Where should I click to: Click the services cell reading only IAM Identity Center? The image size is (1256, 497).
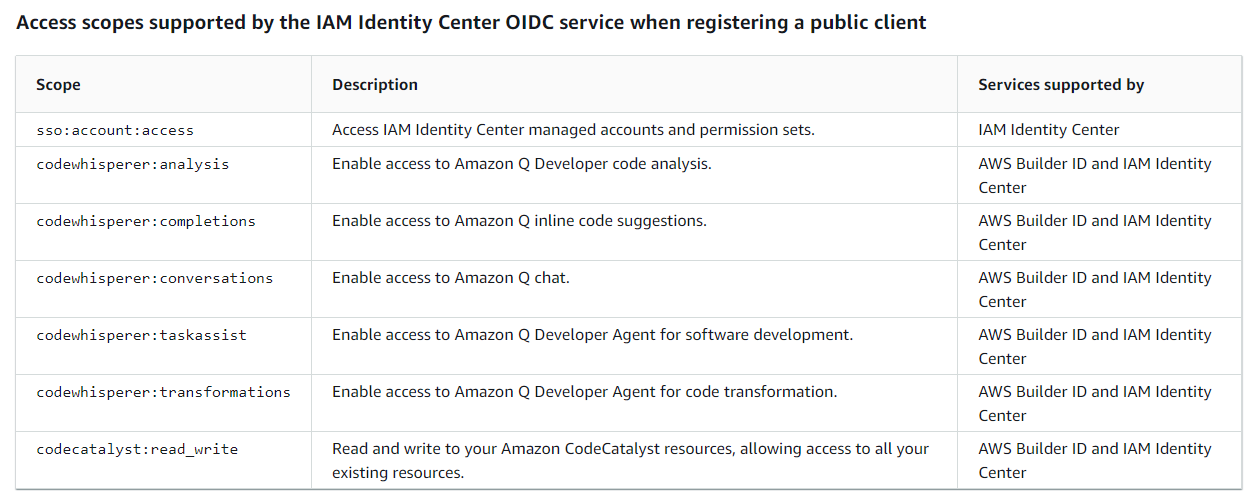pos(1049,130)
